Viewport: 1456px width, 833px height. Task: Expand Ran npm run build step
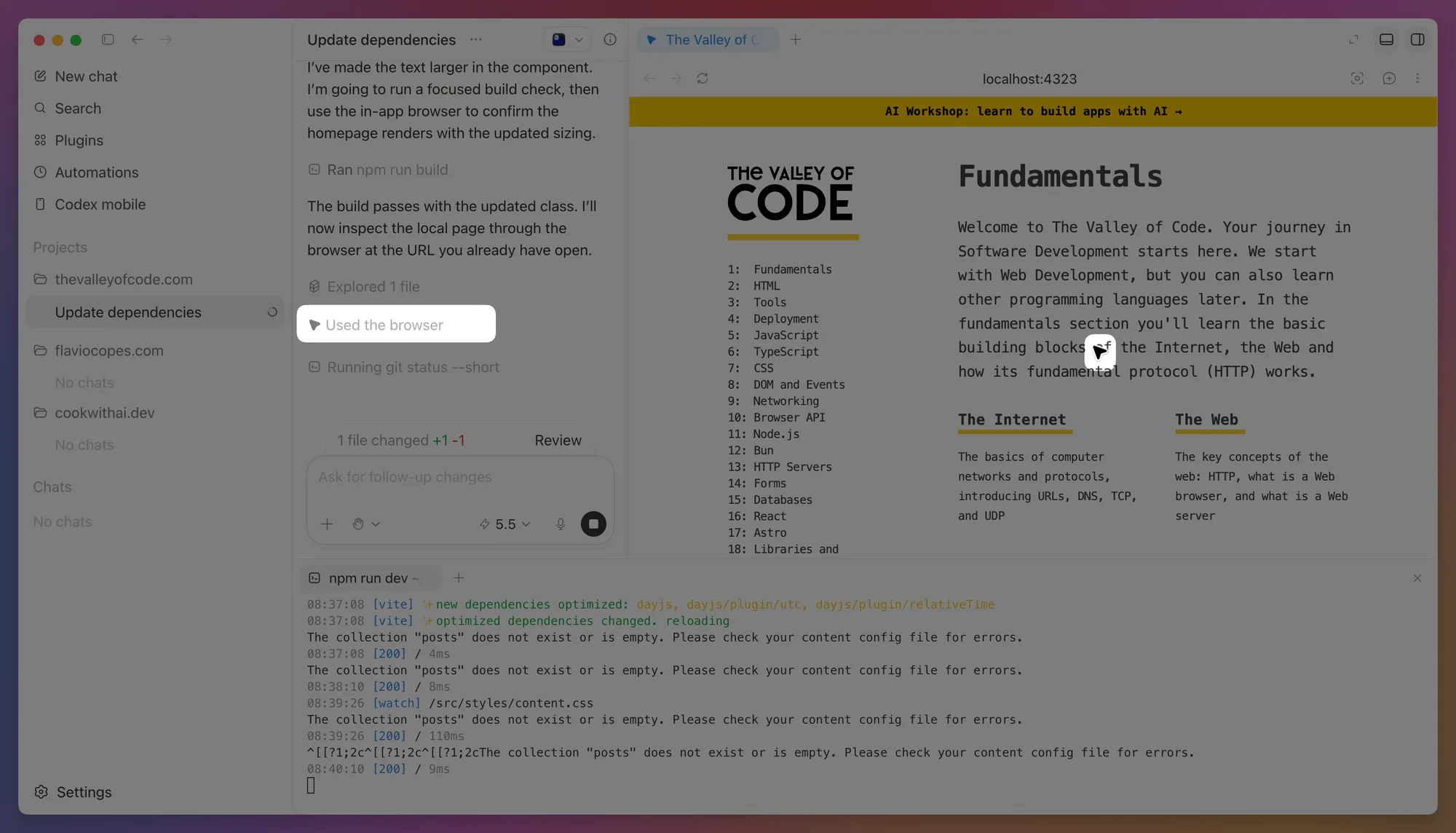379,170
